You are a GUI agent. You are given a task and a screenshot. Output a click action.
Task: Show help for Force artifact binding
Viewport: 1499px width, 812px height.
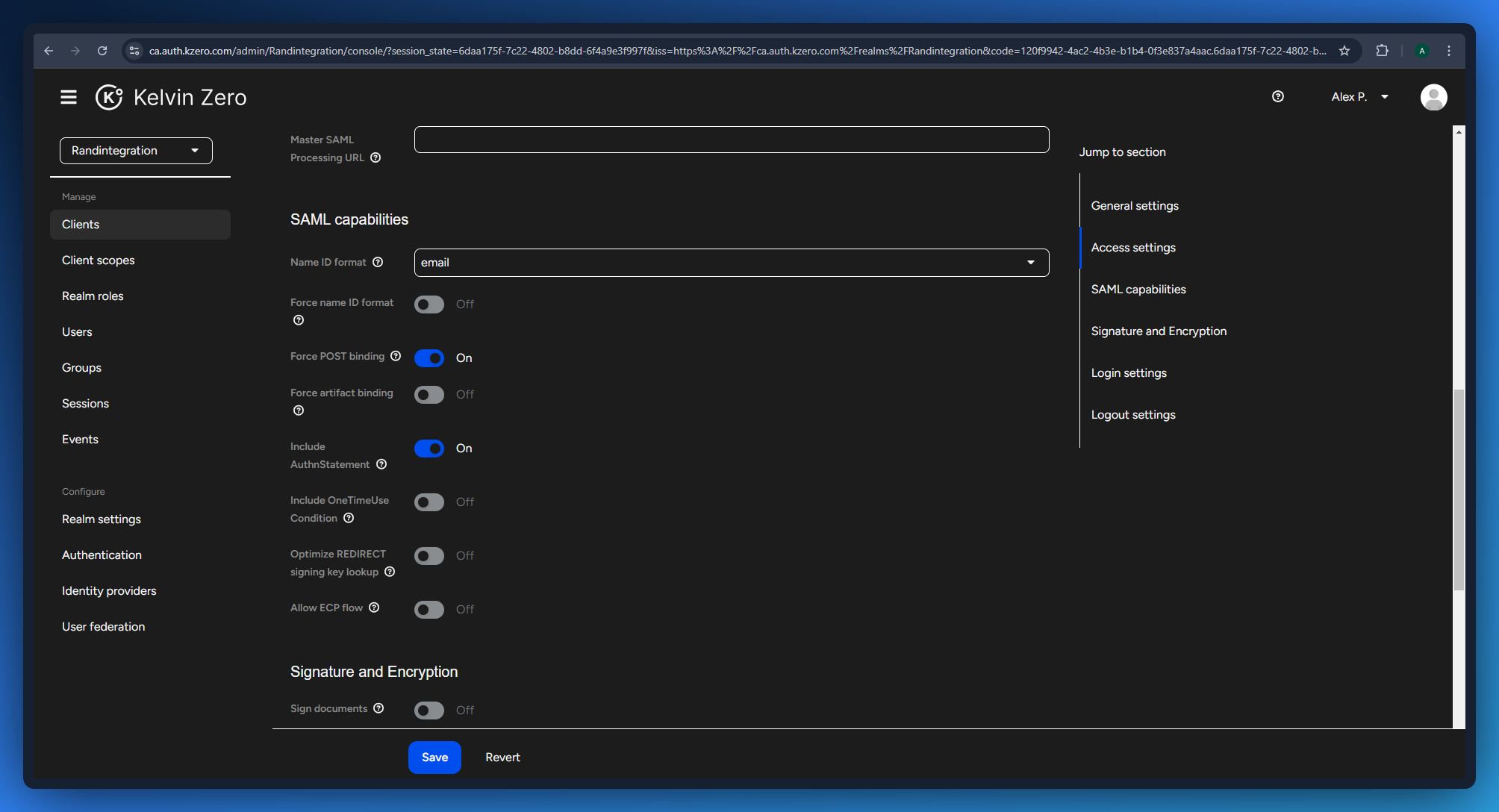tap(299, 410)
